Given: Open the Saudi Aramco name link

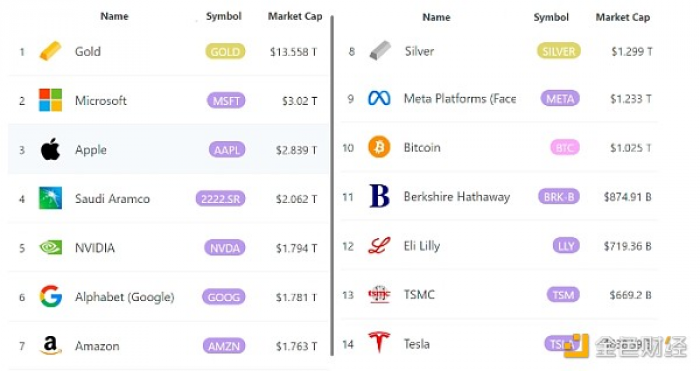Looking at the screenshot, I should pyautogui.click(x=112, y=199).
